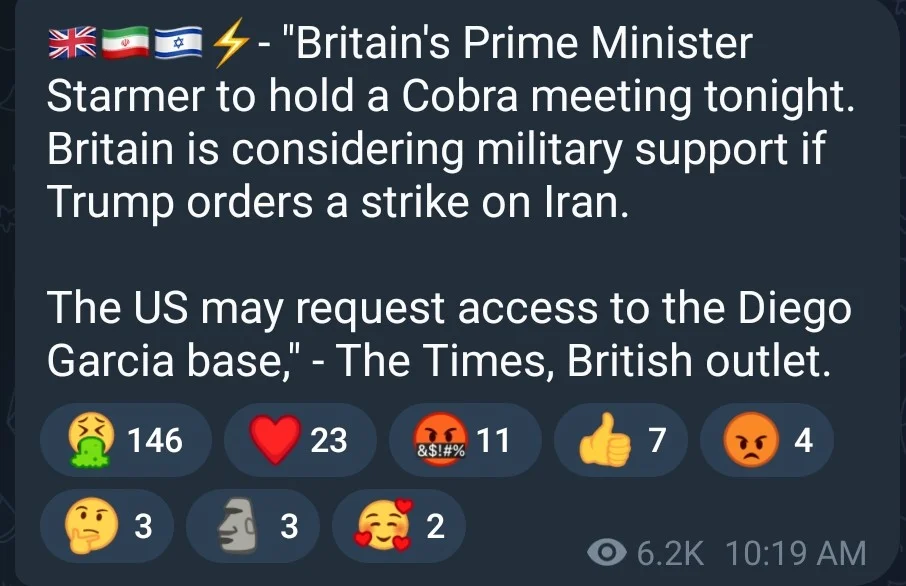The width and height of the screenshot is (906, 586).
Task: Add the vomiting face reaction with 146
Action: coord(125,440)
